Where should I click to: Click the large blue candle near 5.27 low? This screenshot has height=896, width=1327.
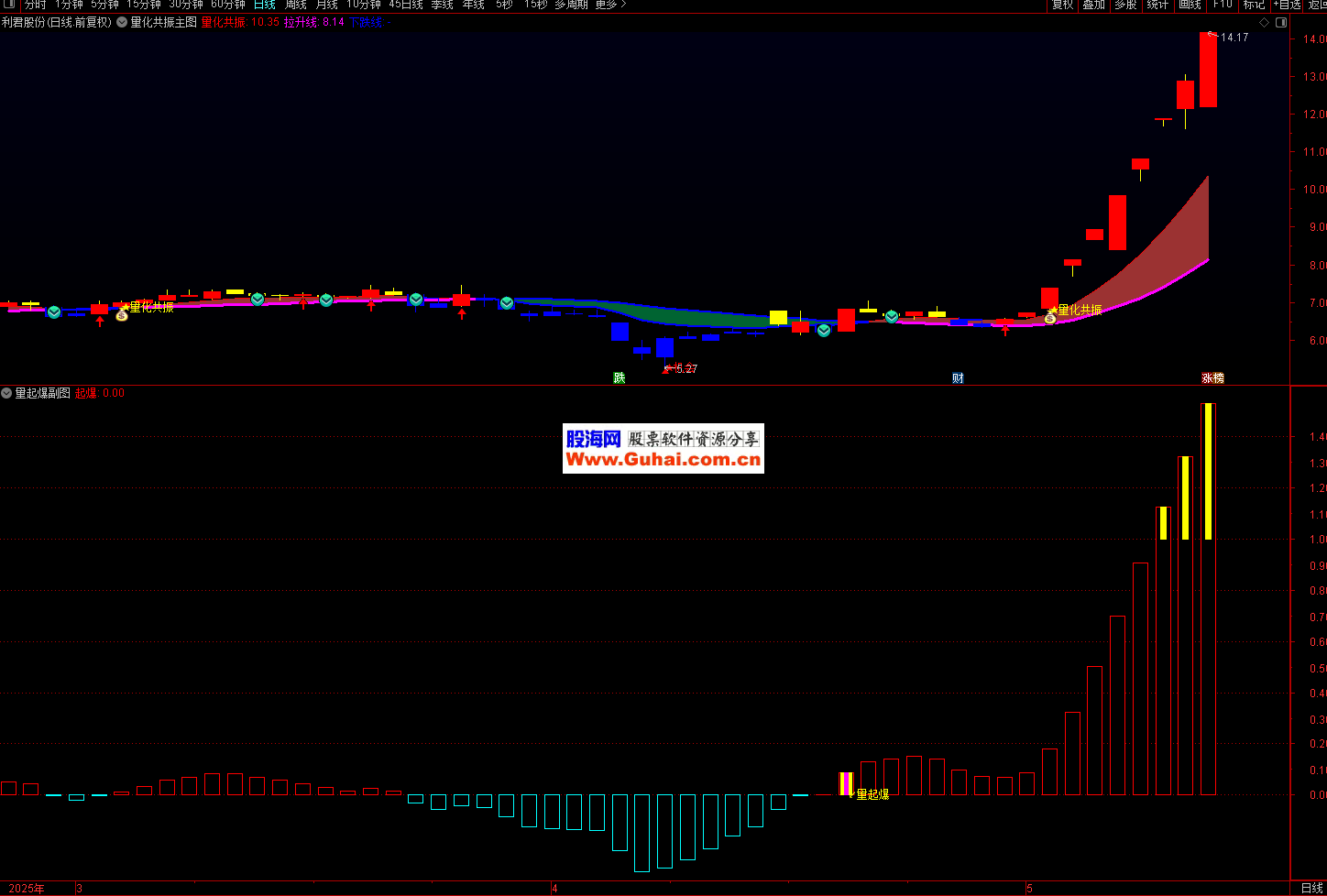664,347
